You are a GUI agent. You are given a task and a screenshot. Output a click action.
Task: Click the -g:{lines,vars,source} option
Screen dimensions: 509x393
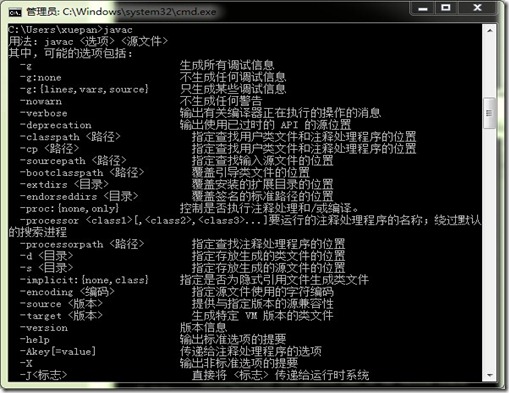click(x=84, y=89)
